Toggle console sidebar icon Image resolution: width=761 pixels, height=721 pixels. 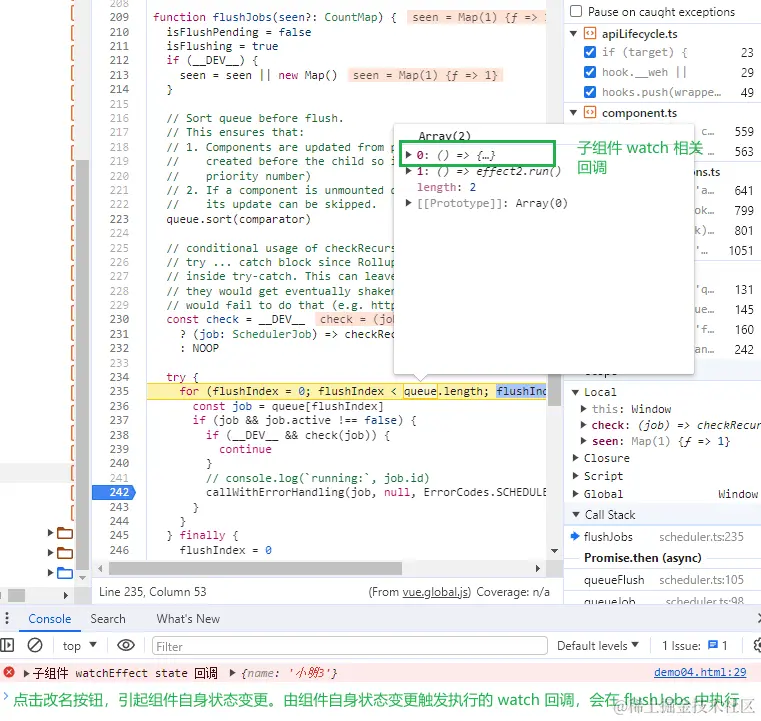pos(7,645)
